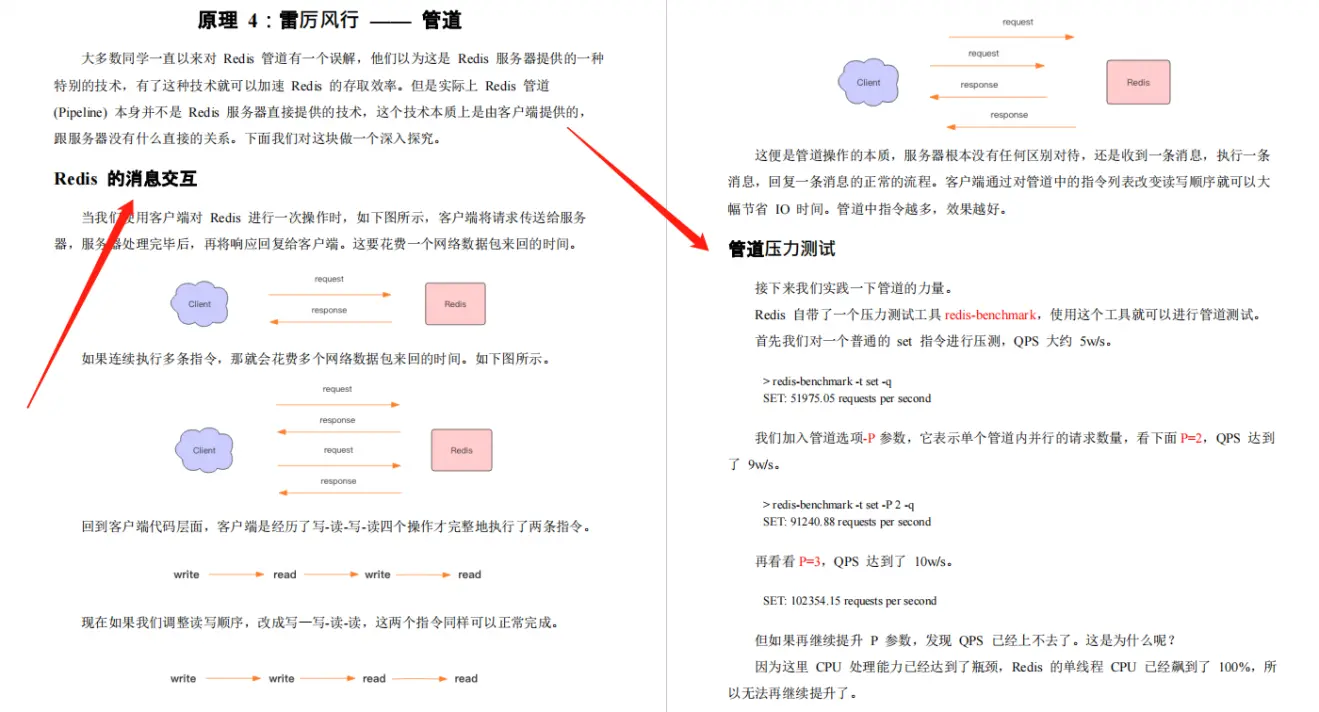This screenshot has width=1319, height=712.
Task: Click the Redis box in the single request/response diagram
Action: click(x=455, y=304)
